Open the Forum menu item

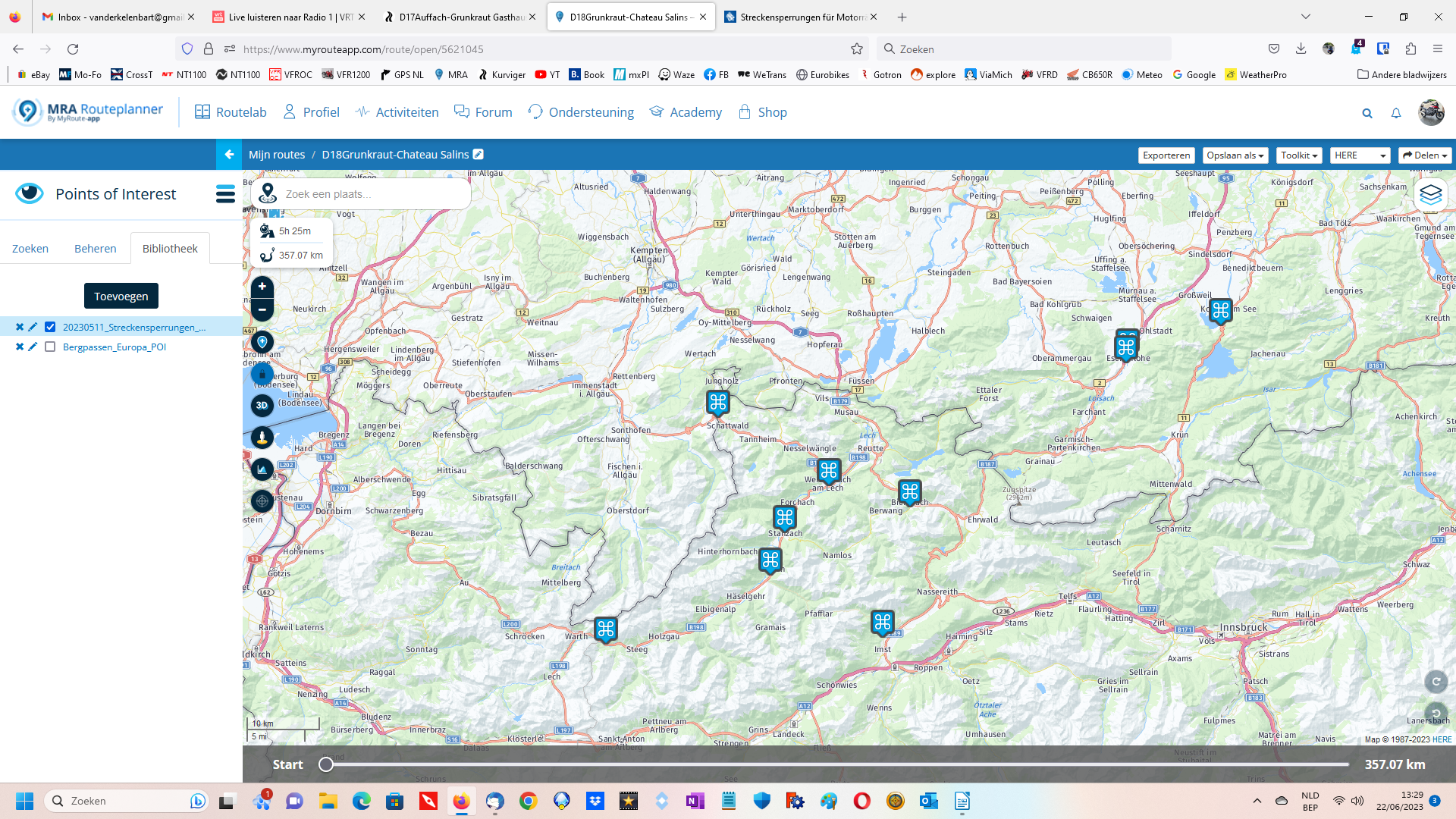(x=483, y=112)
